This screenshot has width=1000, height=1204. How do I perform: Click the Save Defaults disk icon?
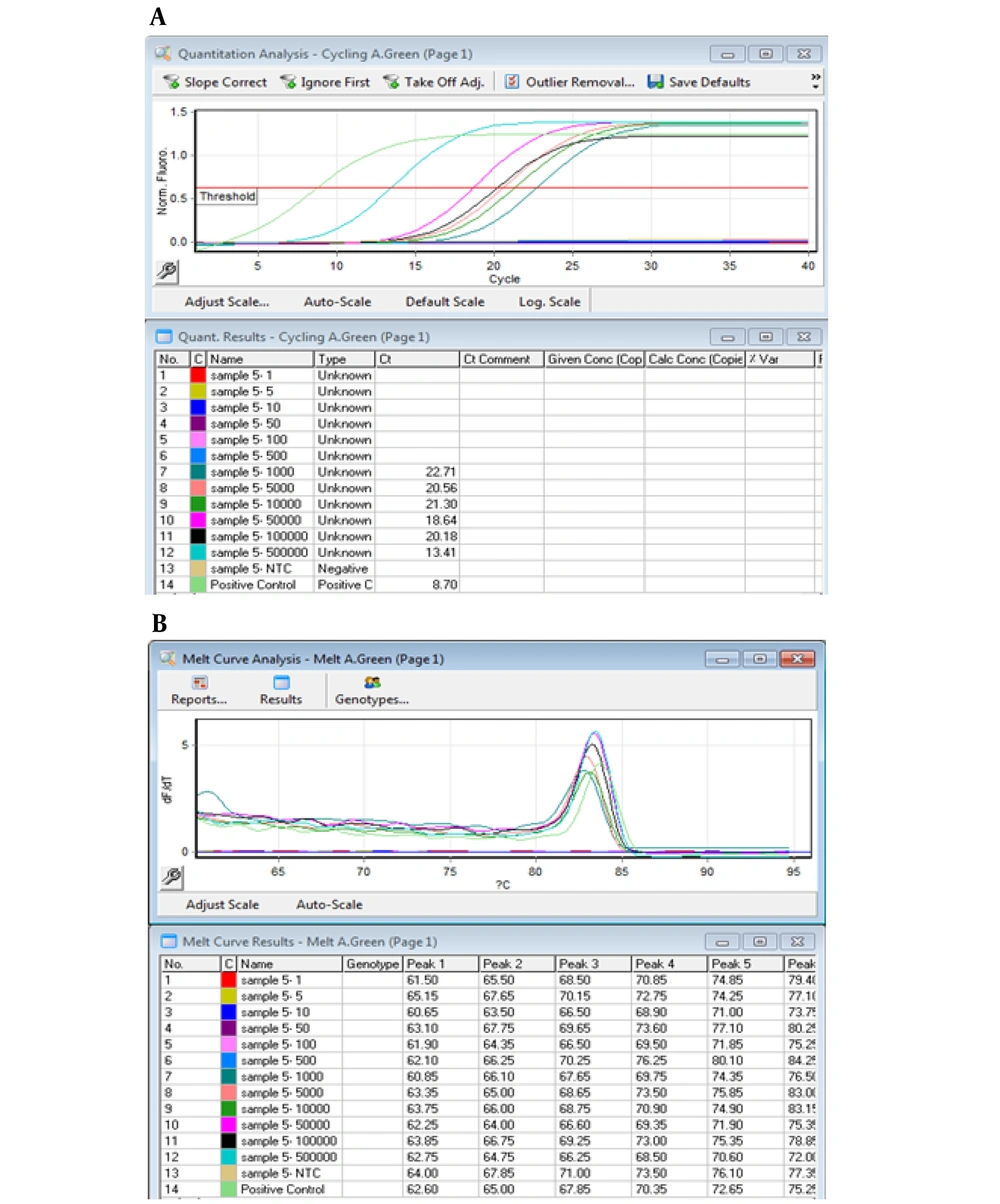(x=656, y=82)
